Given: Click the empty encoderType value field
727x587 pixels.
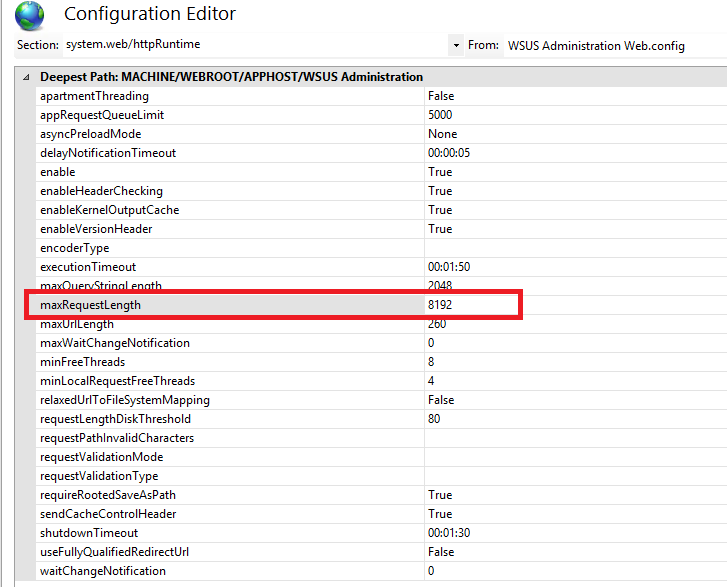Looking at the screenshot, I should (x=575, y=248).
